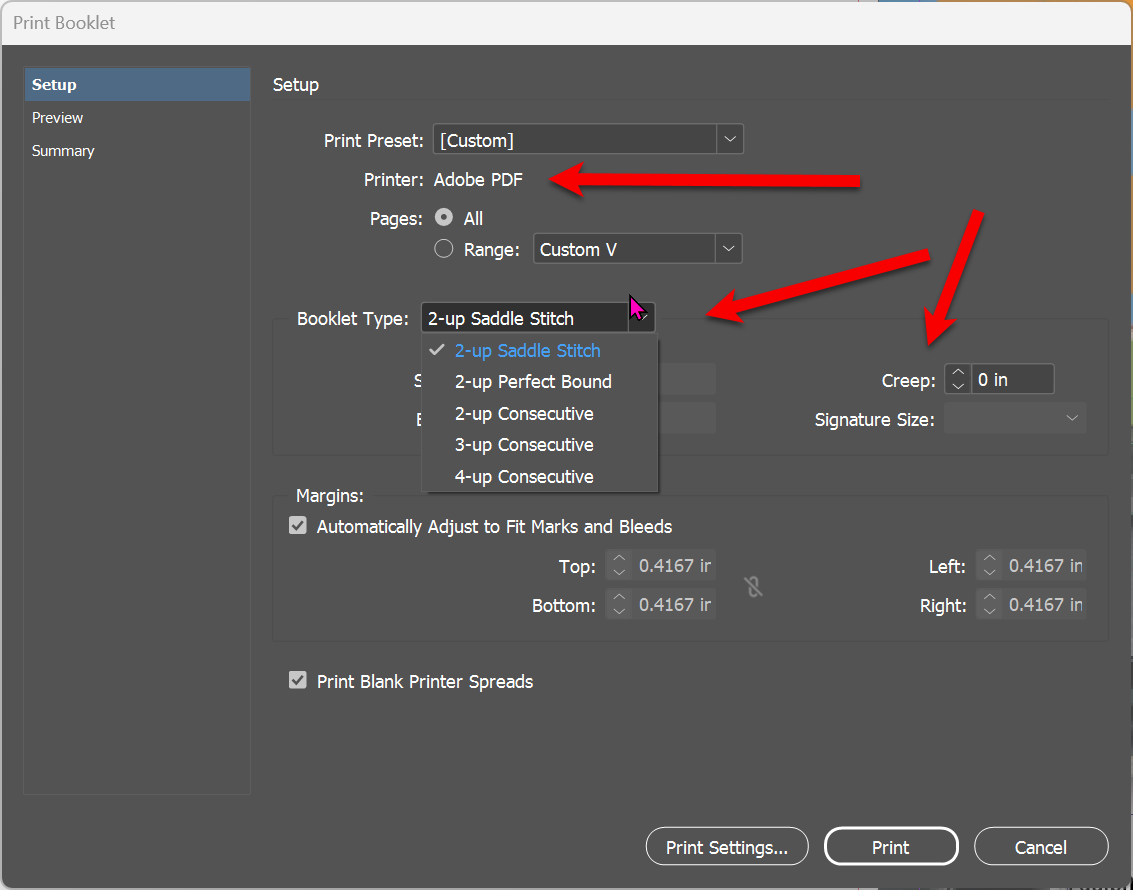Screen dimensions: 1133x890
Task: Cancel the Print Booklet dialog
Action: pyautogui.click(x=1041, y=846)
